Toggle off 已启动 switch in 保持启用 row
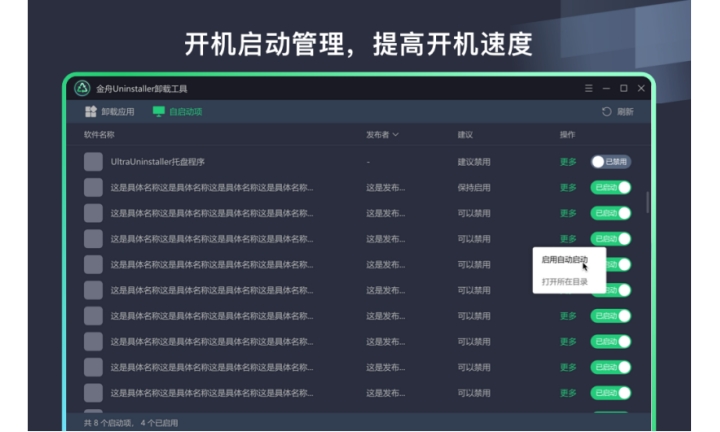 tap(611, 187)
